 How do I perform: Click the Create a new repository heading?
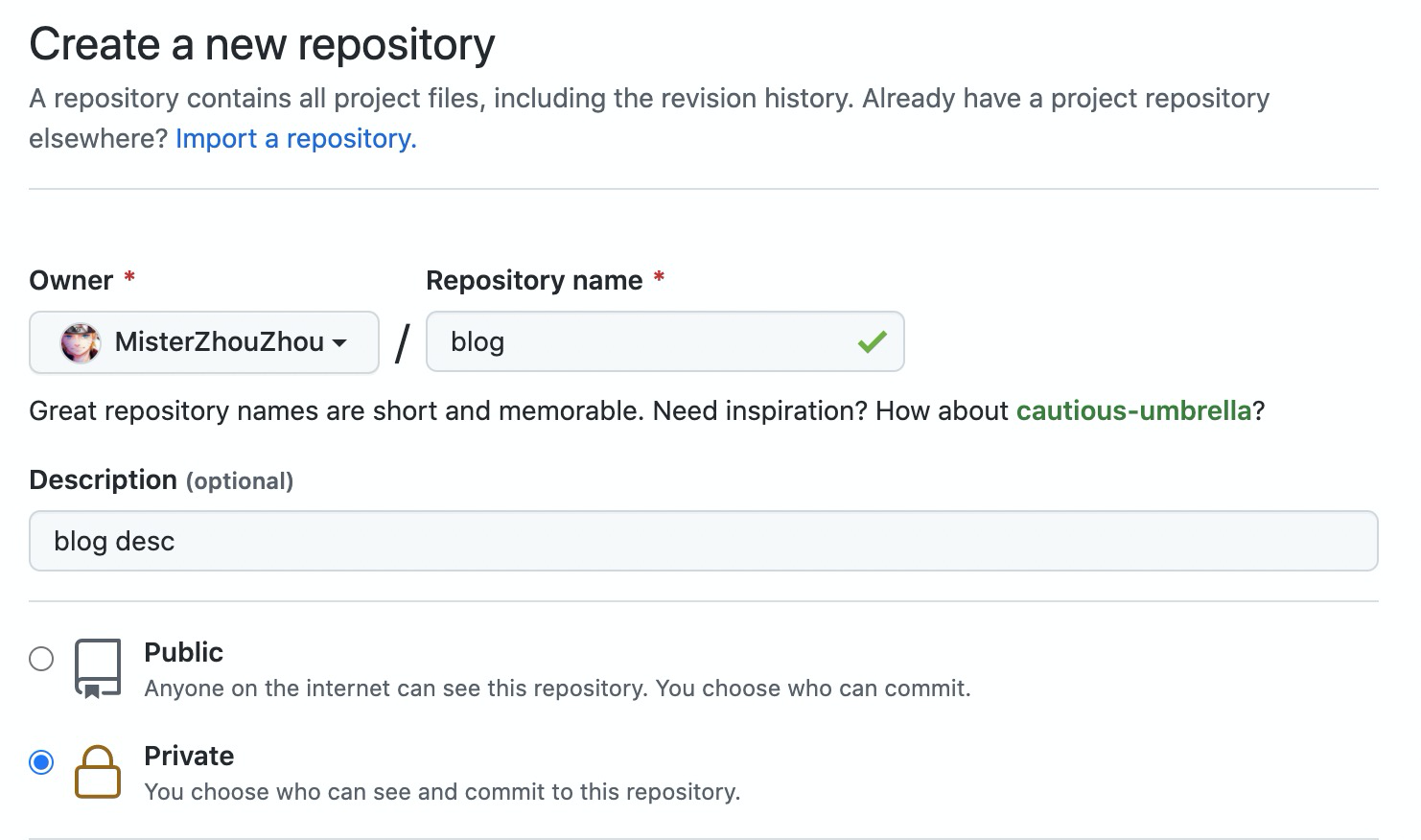(x=262, y=45)
